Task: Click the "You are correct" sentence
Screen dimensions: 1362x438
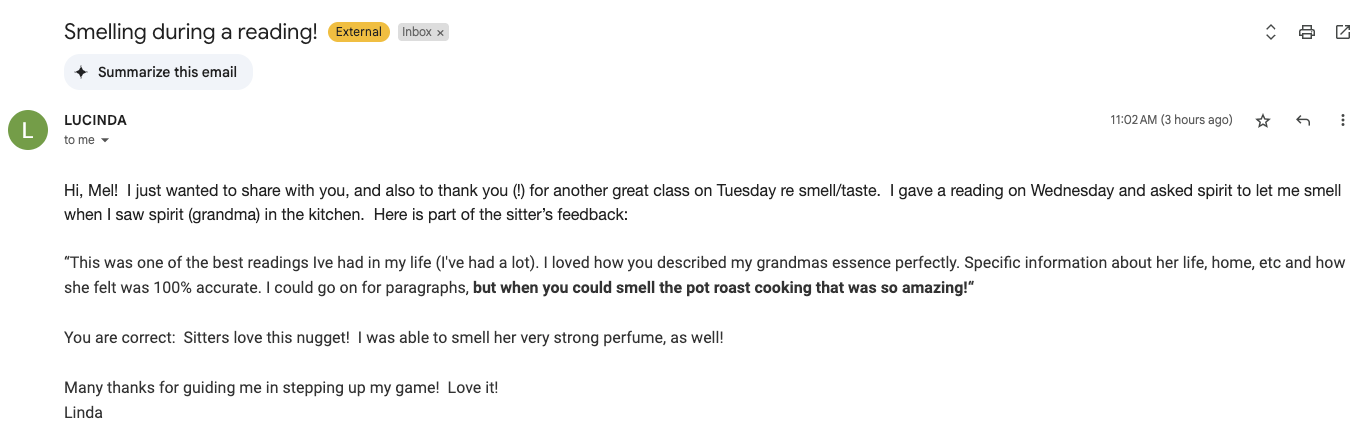Action: click(x=393, y=338)
